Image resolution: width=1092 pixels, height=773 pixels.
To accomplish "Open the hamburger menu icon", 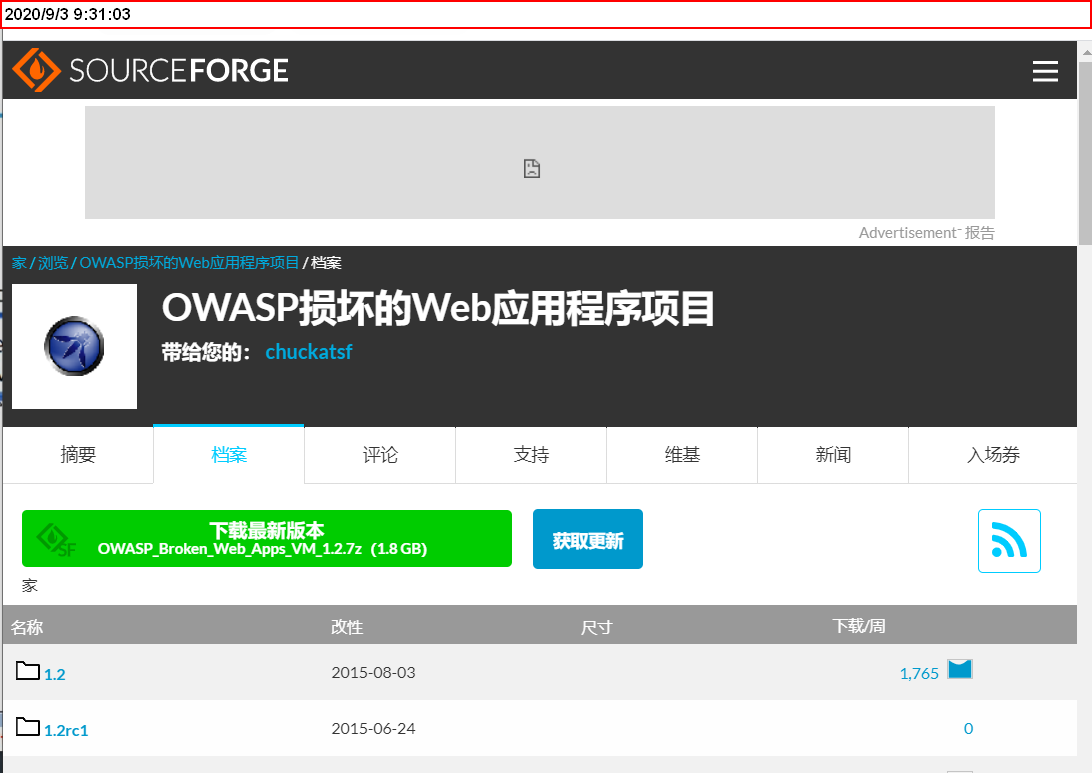I will coord(1045,71).
